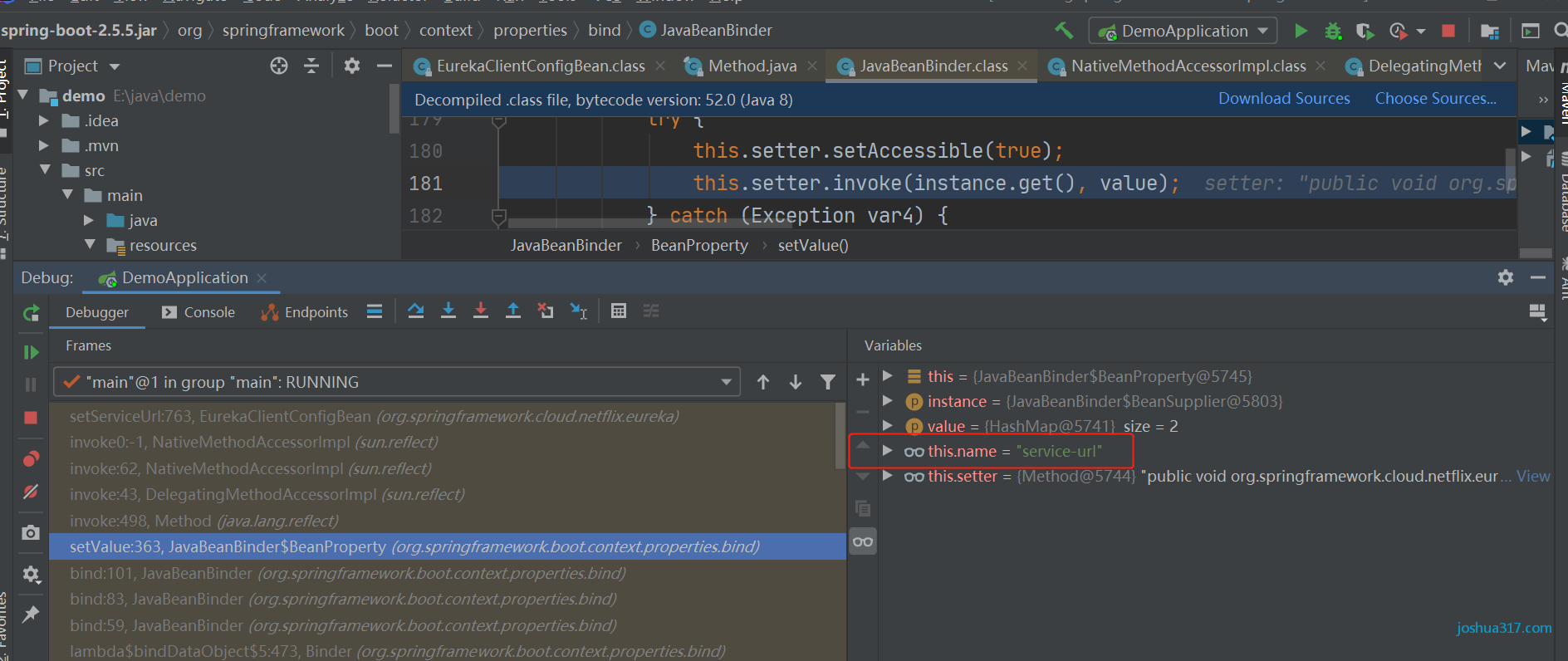Filter frames with the funnel icon
Viewport: 1568px width, 661px height.
pos(828,382)
